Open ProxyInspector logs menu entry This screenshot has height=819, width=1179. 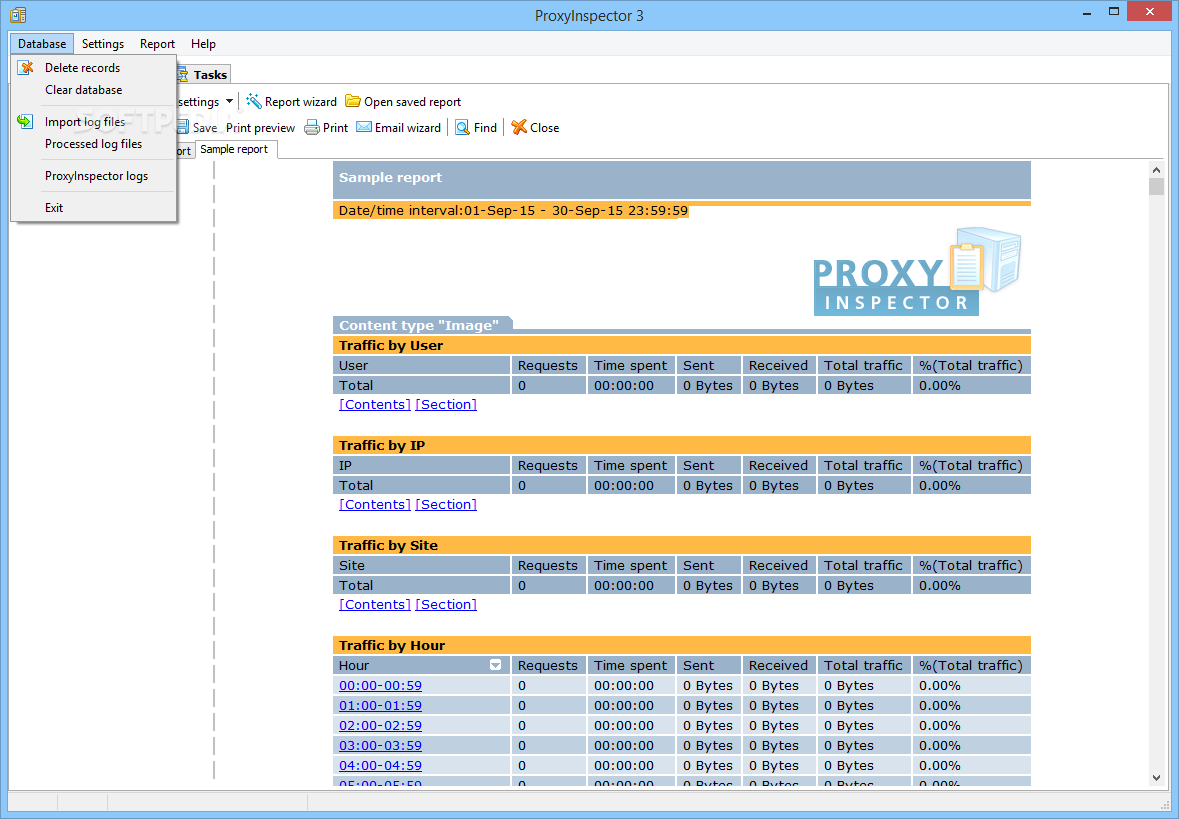(x=94, y=176)
